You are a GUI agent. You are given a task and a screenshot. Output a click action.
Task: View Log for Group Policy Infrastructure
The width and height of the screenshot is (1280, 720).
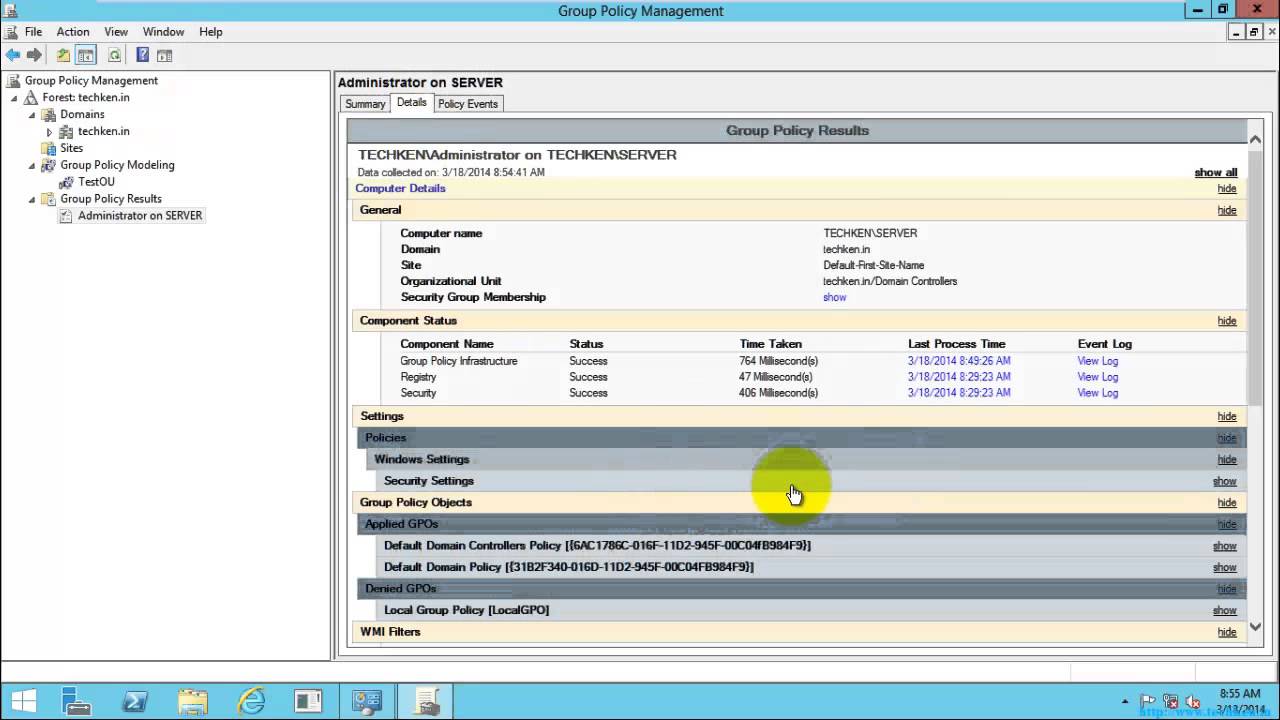[x=1097, y=361]
